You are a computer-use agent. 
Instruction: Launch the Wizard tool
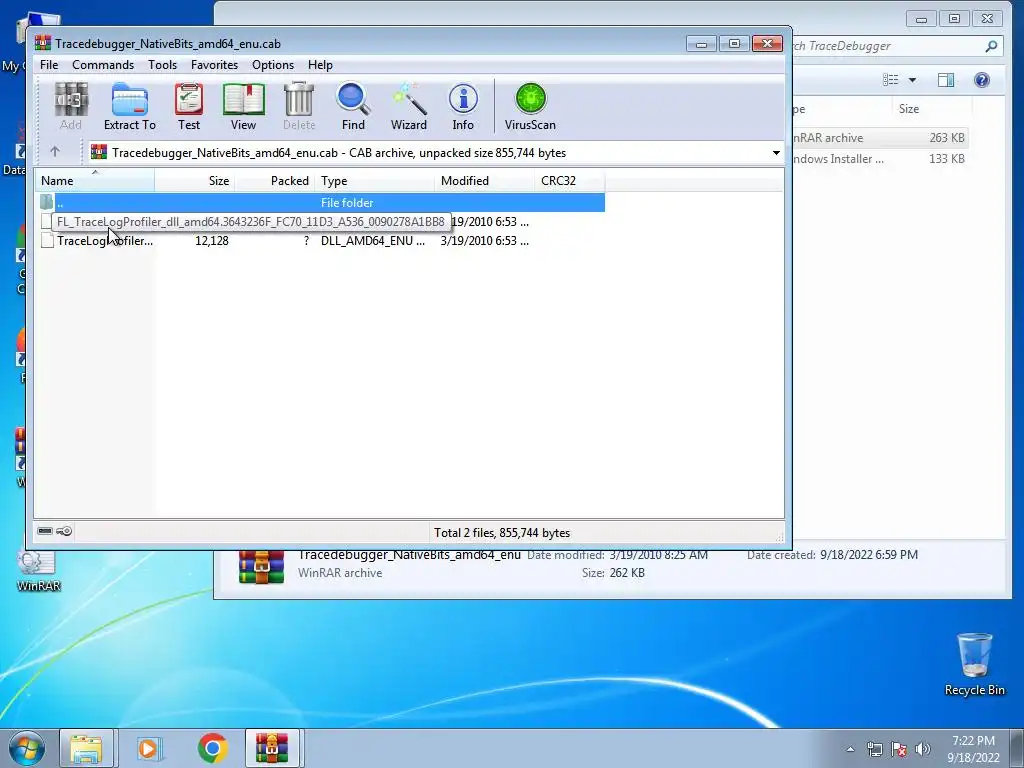click(x=409, y=106)
